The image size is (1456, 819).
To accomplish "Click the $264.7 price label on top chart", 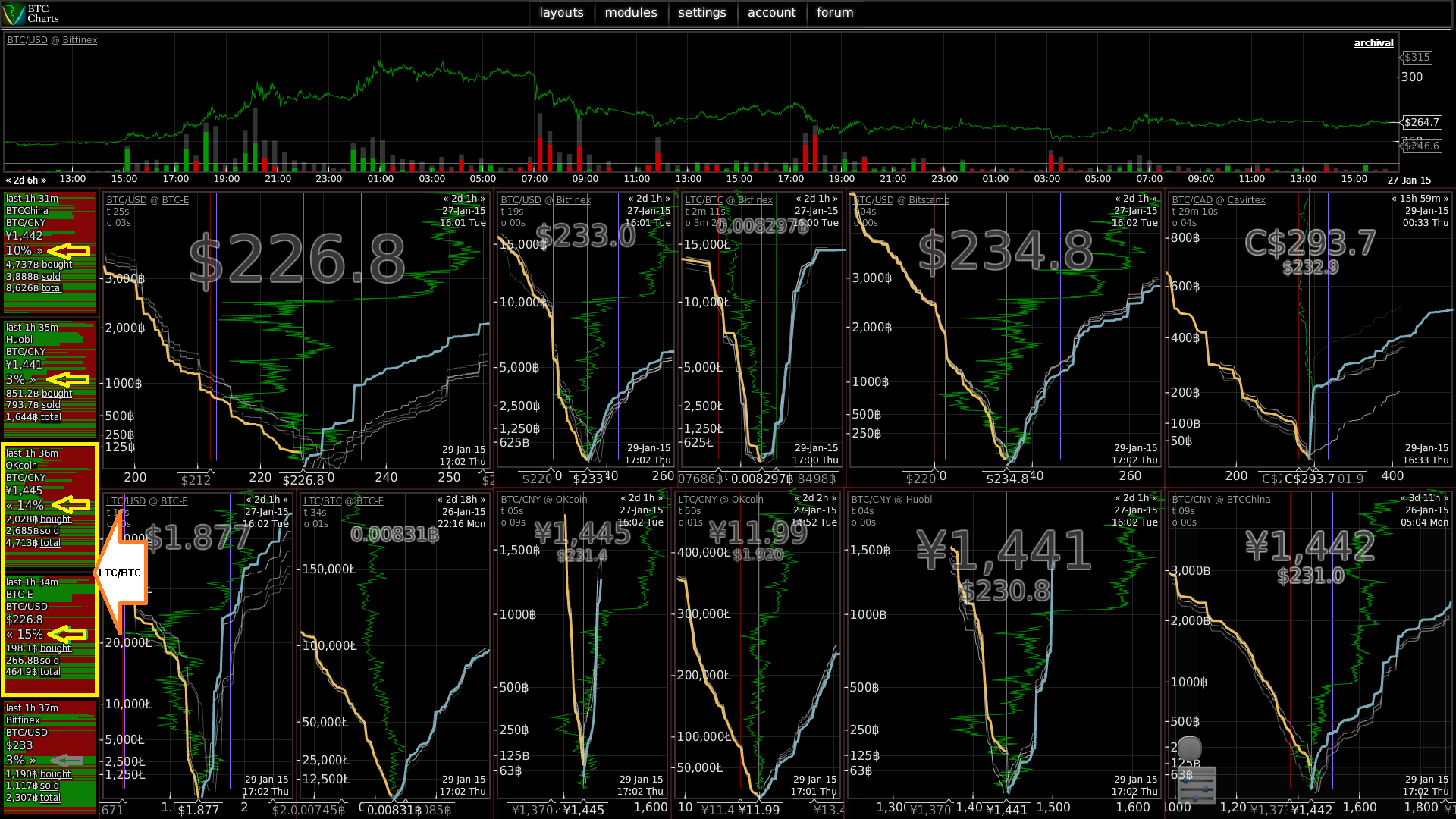I will (x=1422, y=122).
